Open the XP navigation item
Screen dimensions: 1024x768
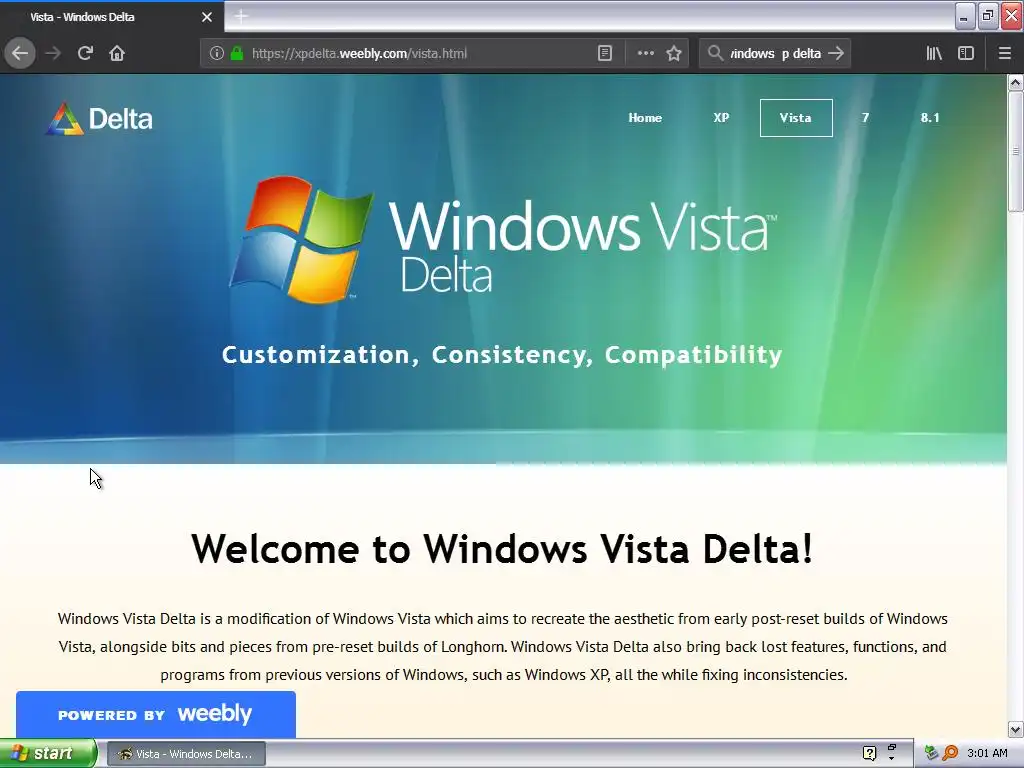coord(721,118)
